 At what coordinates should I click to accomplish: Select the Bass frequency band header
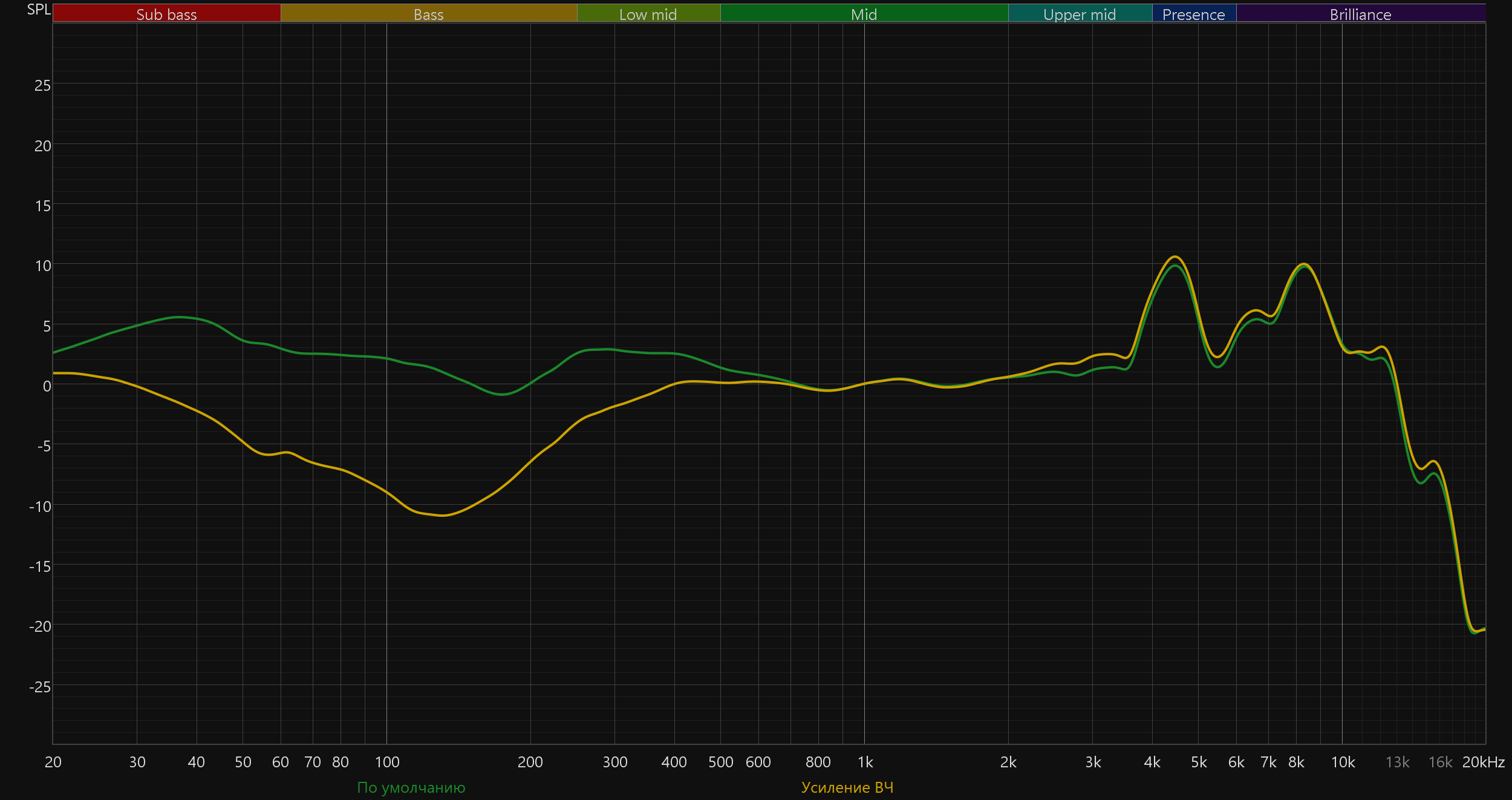pos(428,14)
